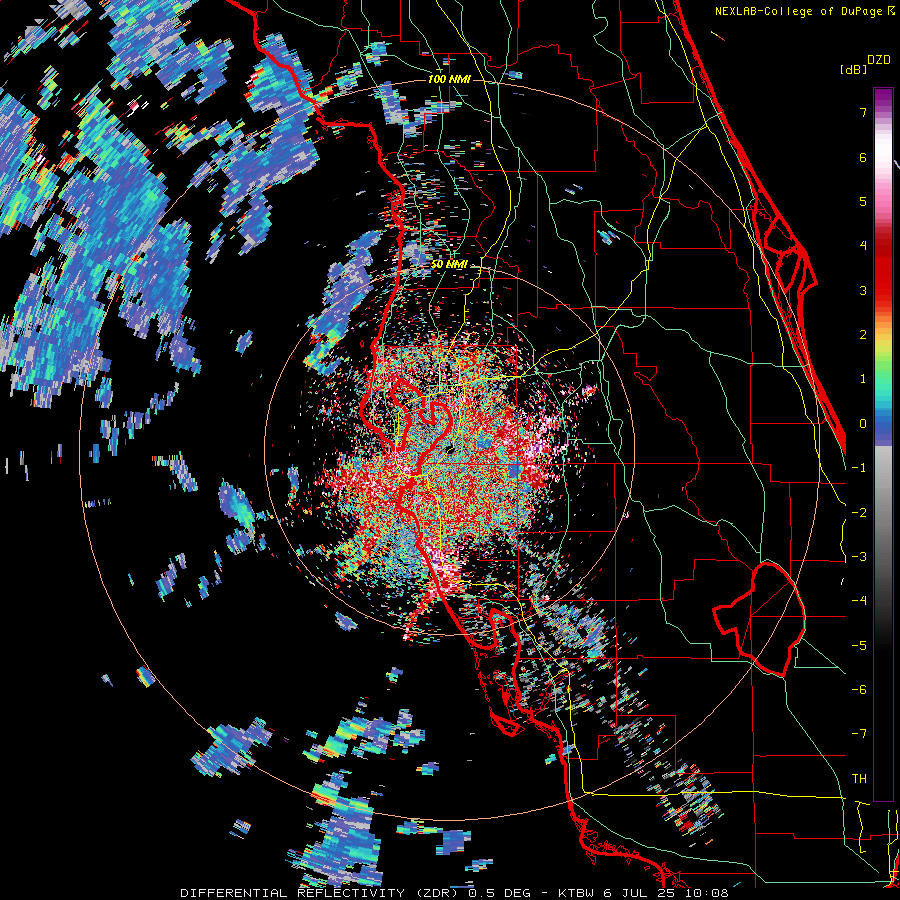Click the -6 value on color scale
900x900 pixels.
(x=859, y=690)
